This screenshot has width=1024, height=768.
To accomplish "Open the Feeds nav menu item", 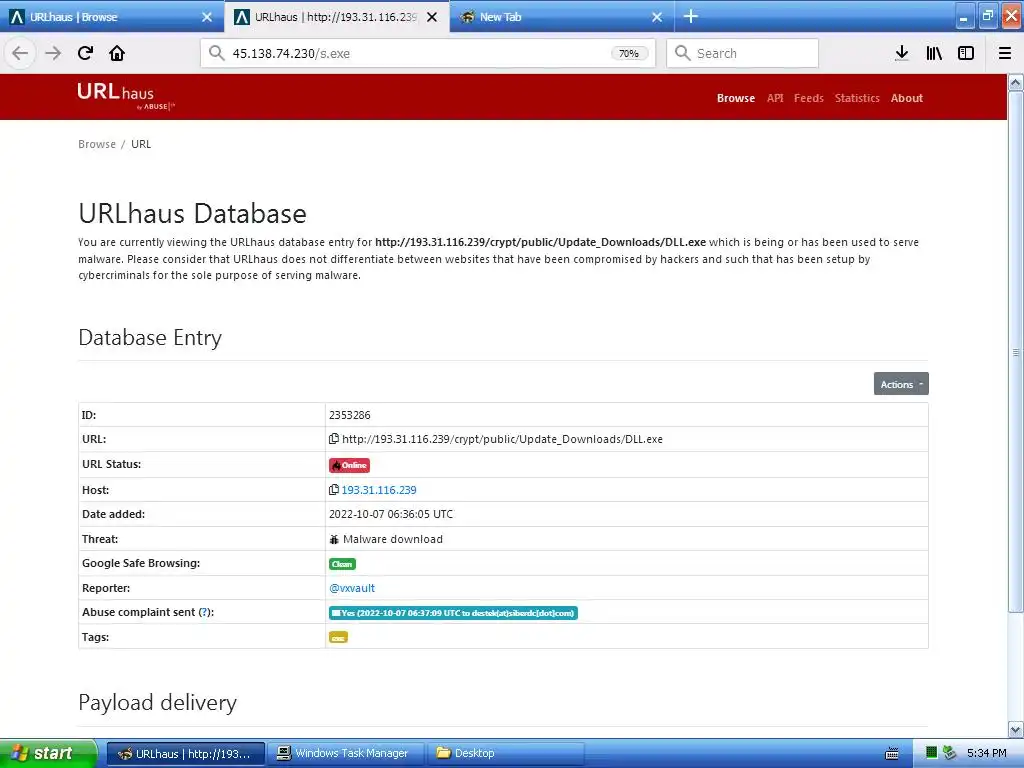I will tap(808, 98).
